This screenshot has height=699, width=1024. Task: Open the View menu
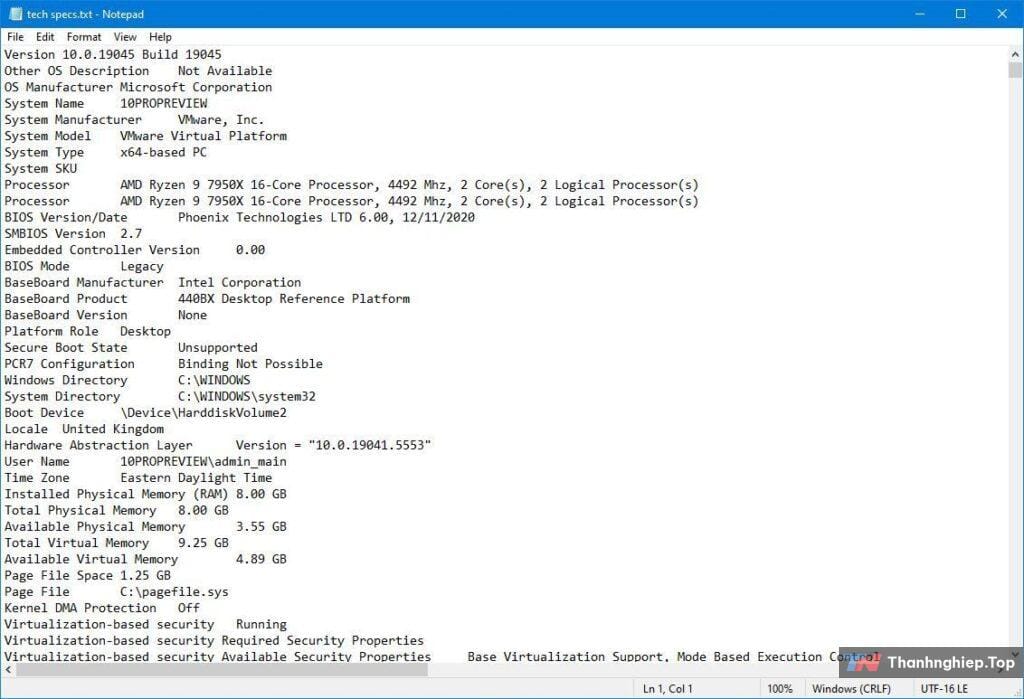[125, 37]
